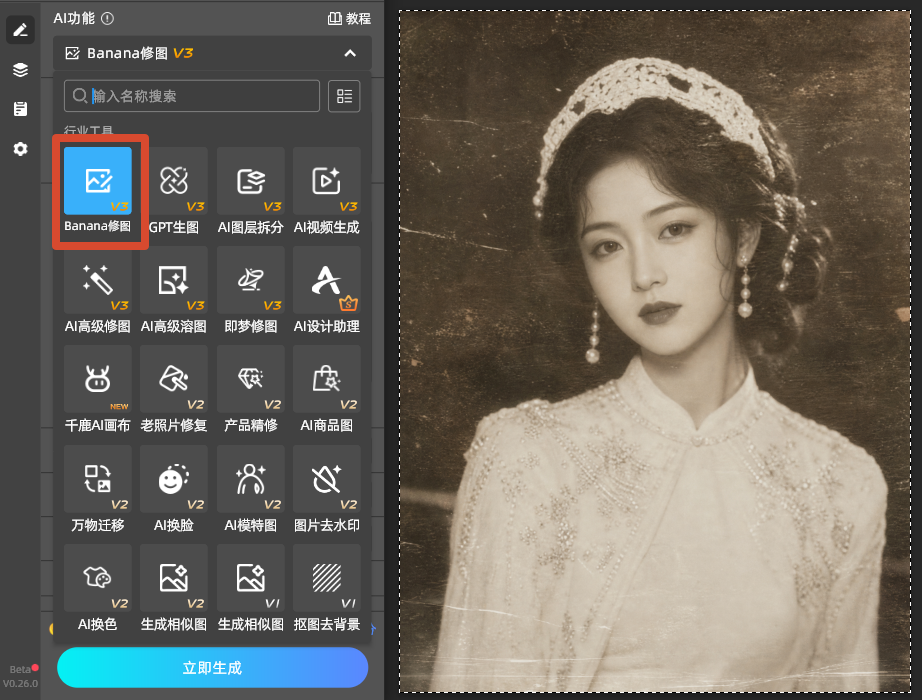This screenshot has height=700, width=922.
Task: Click the vintage portrait image on the canvas
Action: [655, 351]
